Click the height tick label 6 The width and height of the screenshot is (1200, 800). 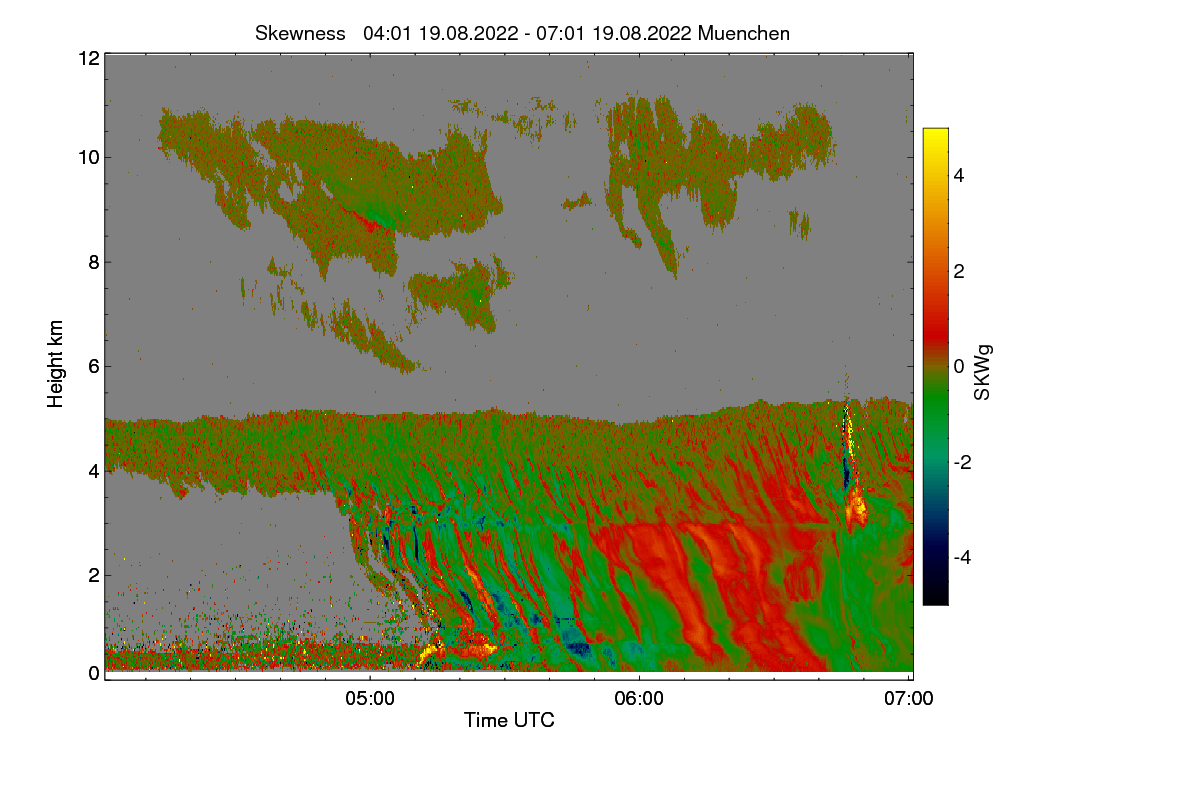click(93, 366)
